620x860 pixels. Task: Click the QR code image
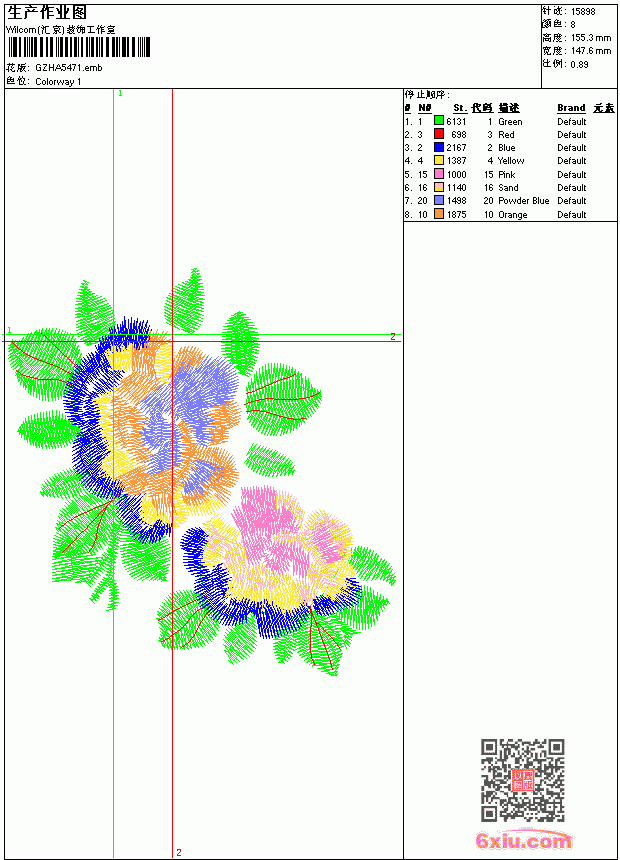coord(523,779)
